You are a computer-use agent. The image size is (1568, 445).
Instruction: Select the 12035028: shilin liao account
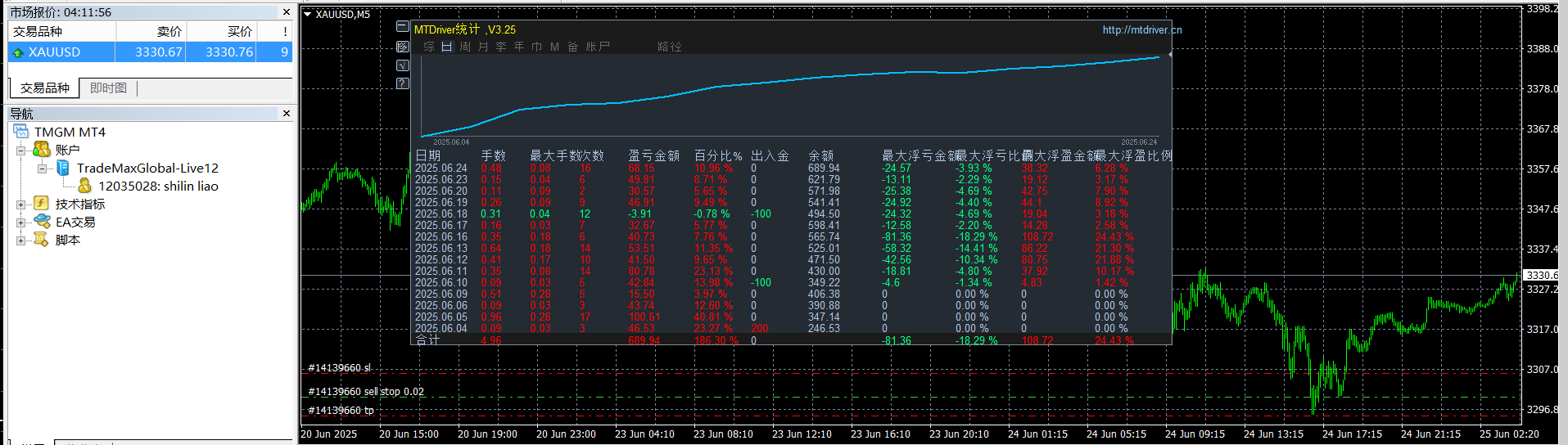pyautogui.click(x=158, y=186)
